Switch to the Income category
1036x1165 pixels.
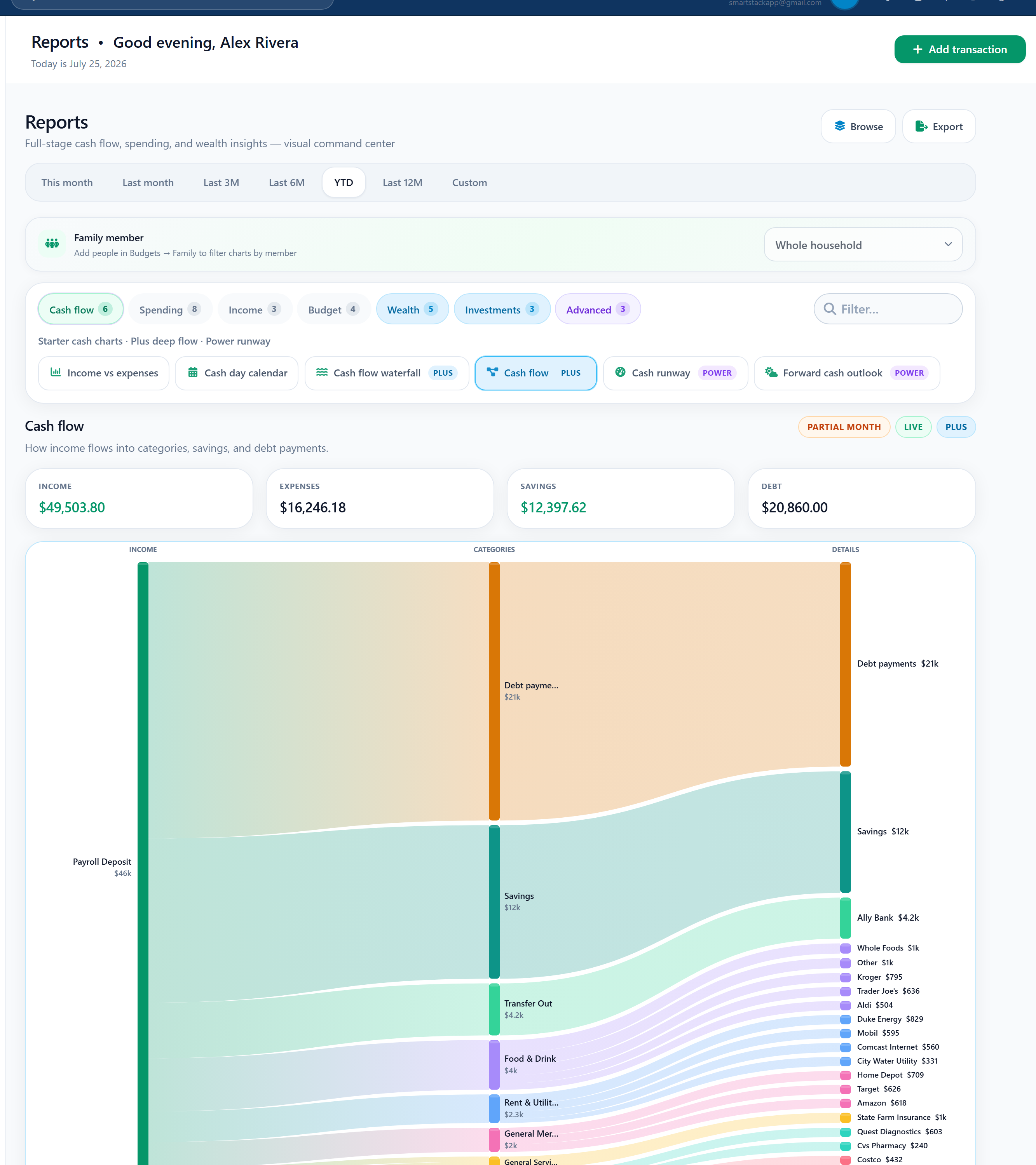point(254,310)
